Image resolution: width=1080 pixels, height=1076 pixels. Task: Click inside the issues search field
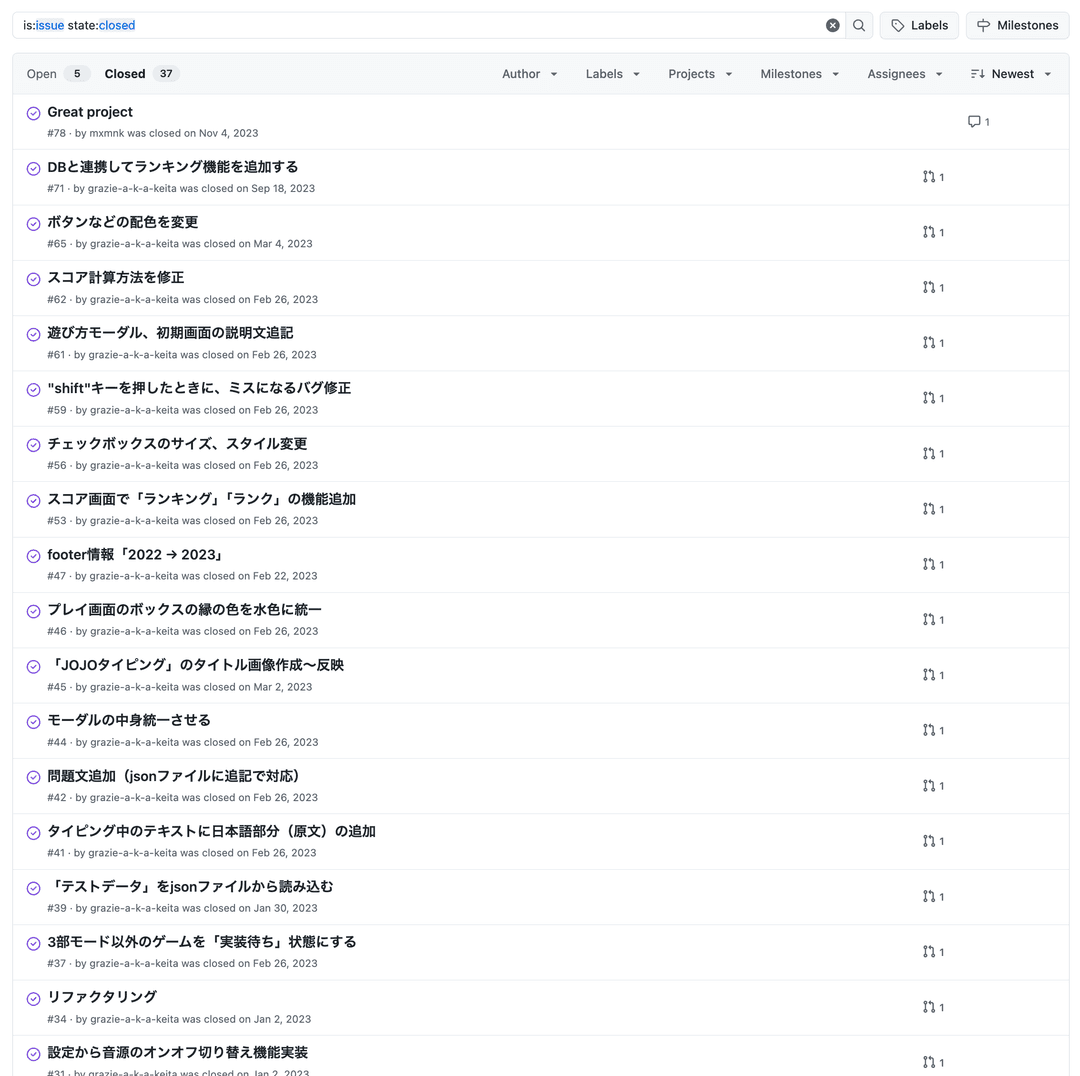click(400, 25)
